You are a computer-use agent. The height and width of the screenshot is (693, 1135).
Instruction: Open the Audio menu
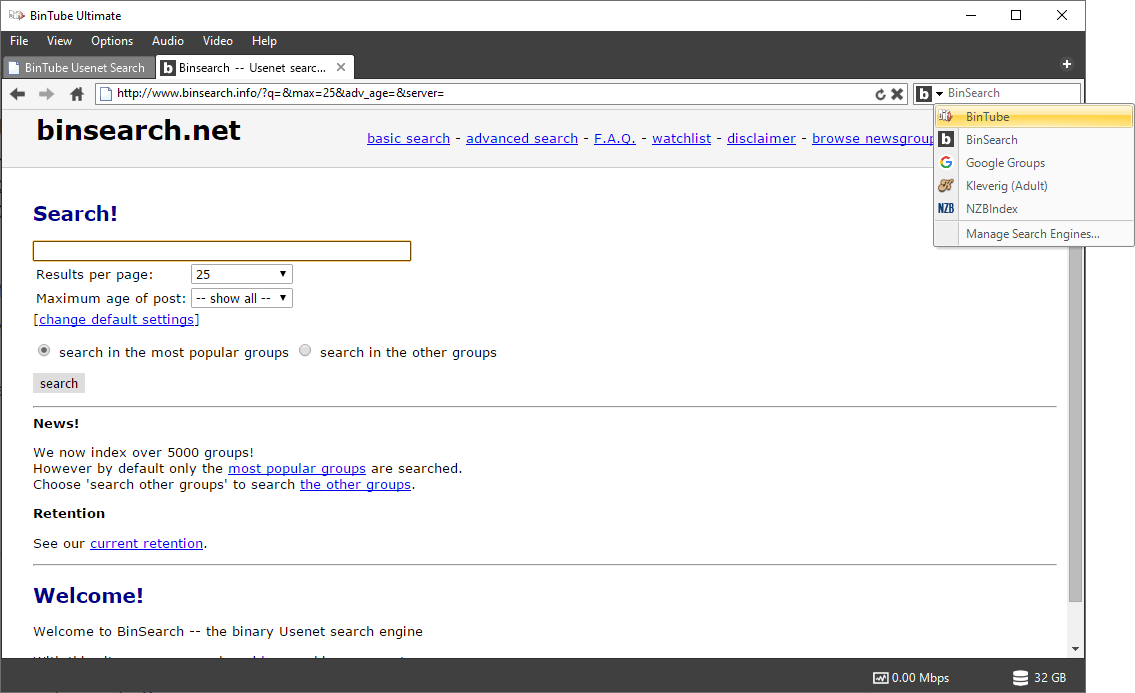[168, 41]
